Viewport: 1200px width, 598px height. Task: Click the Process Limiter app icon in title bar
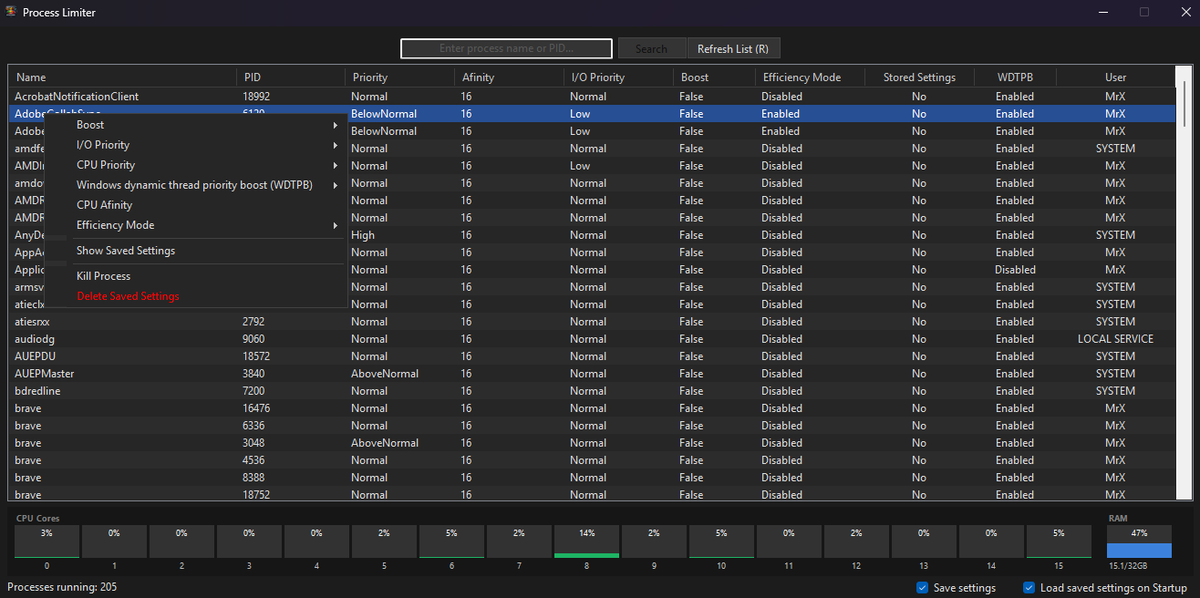[10, 12]
